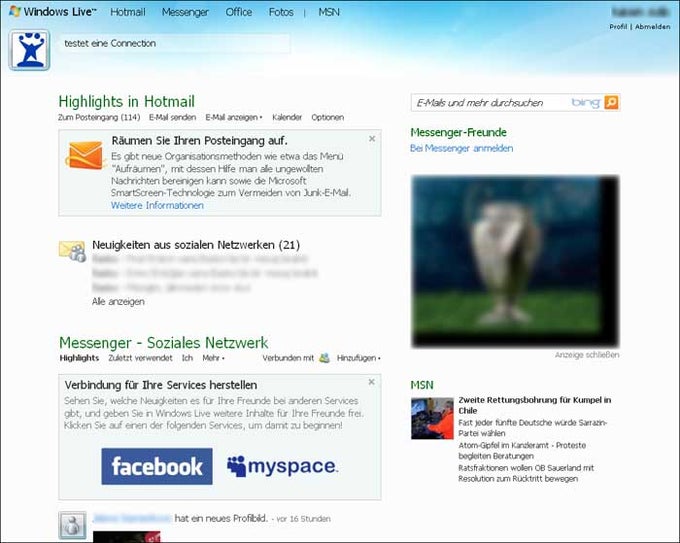
Task: Open the Profil link
Action: point(618,26)
